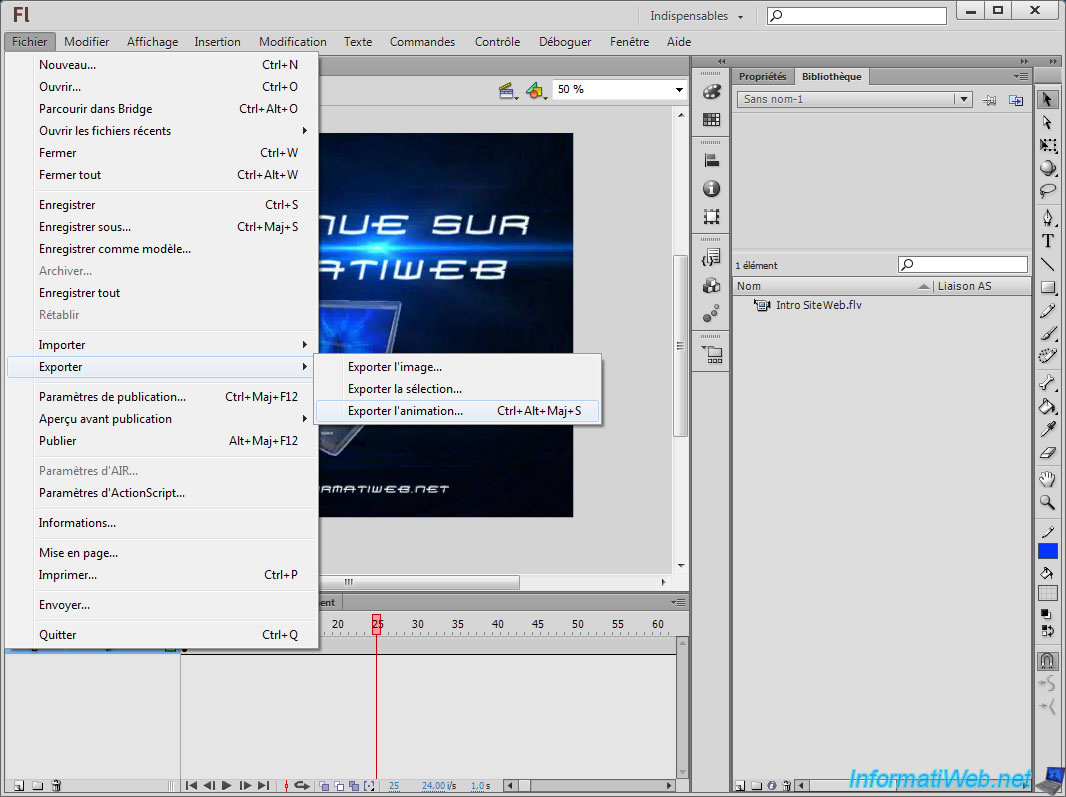The image size is (1066, 797).
Task: Select the Rectangle tool
Action: click(1048, 288)
